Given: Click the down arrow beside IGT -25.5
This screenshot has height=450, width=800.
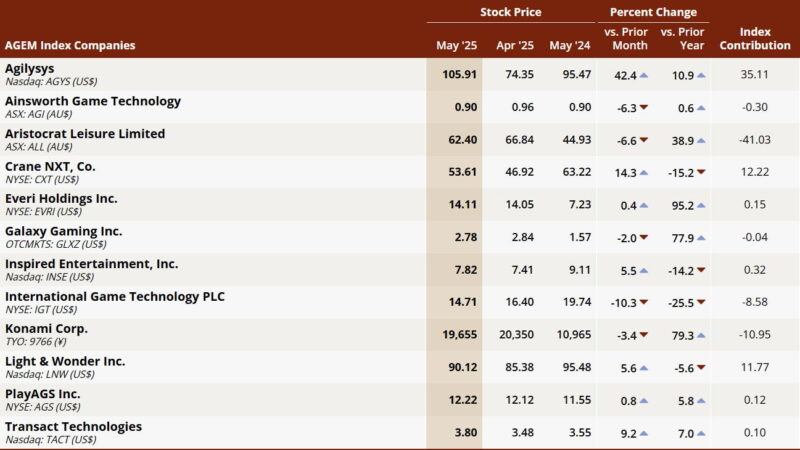Looking at the screenshot, I should pyautogui.click(x=701, y=303).
